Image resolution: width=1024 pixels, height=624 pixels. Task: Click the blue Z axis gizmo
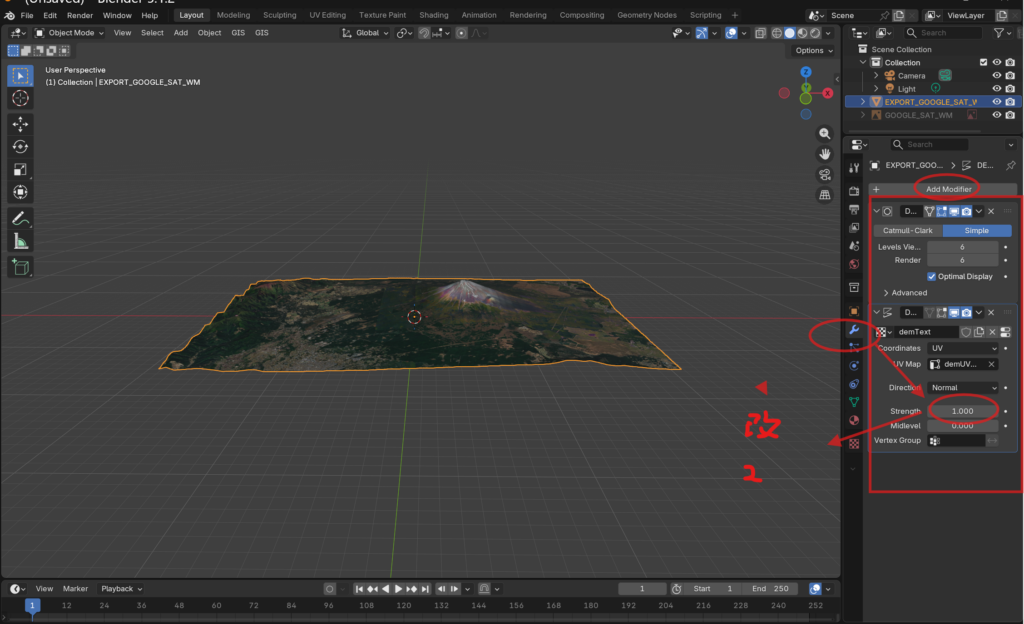(806, 72)
